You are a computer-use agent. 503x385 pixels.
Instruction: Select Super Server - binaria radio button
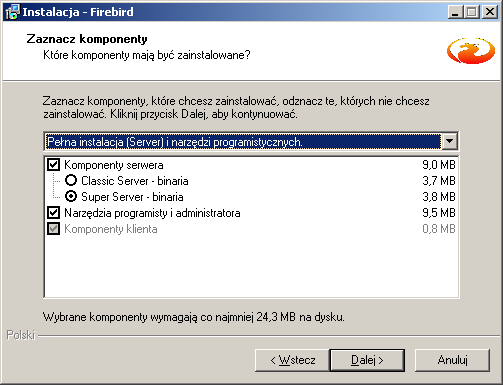(x=71, y=196)
